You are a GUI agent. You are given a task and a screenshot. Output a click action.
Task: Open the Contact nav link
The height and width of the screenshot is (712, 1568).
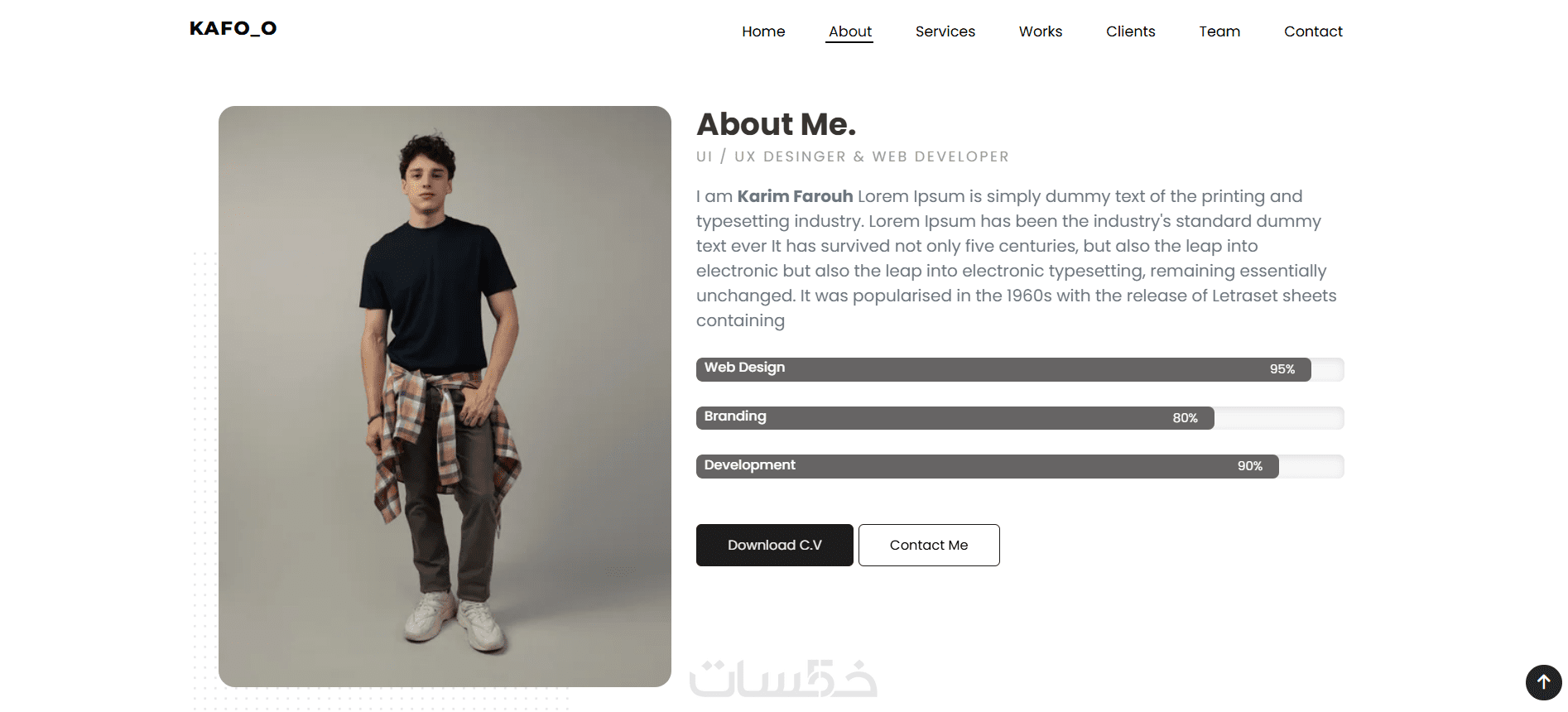click(1313, 31)
